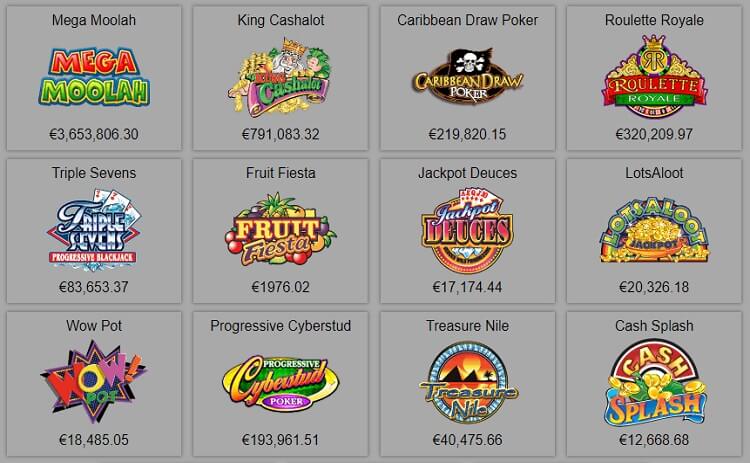Open the Mega Moolah game logo
Screen dimensions: 750x463
tap(94, 77)
